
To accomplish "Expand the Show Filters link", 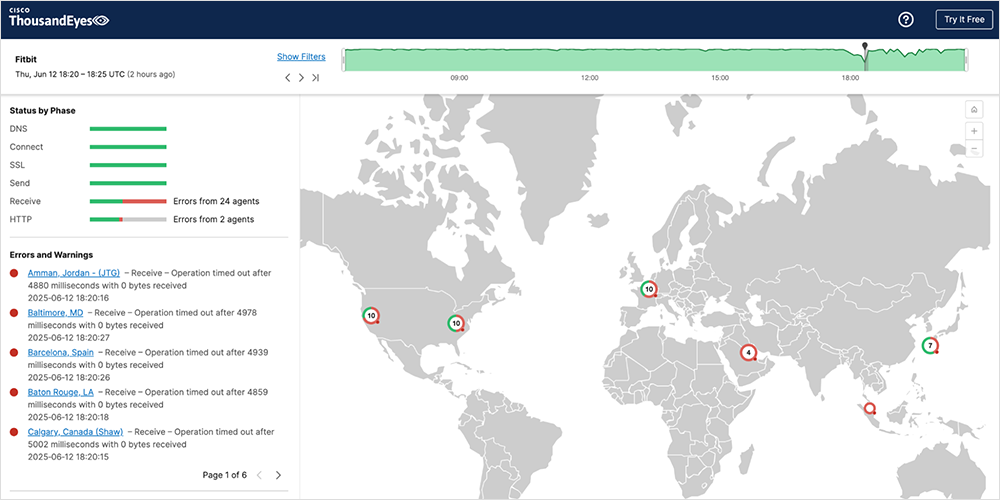I will 301,57.
